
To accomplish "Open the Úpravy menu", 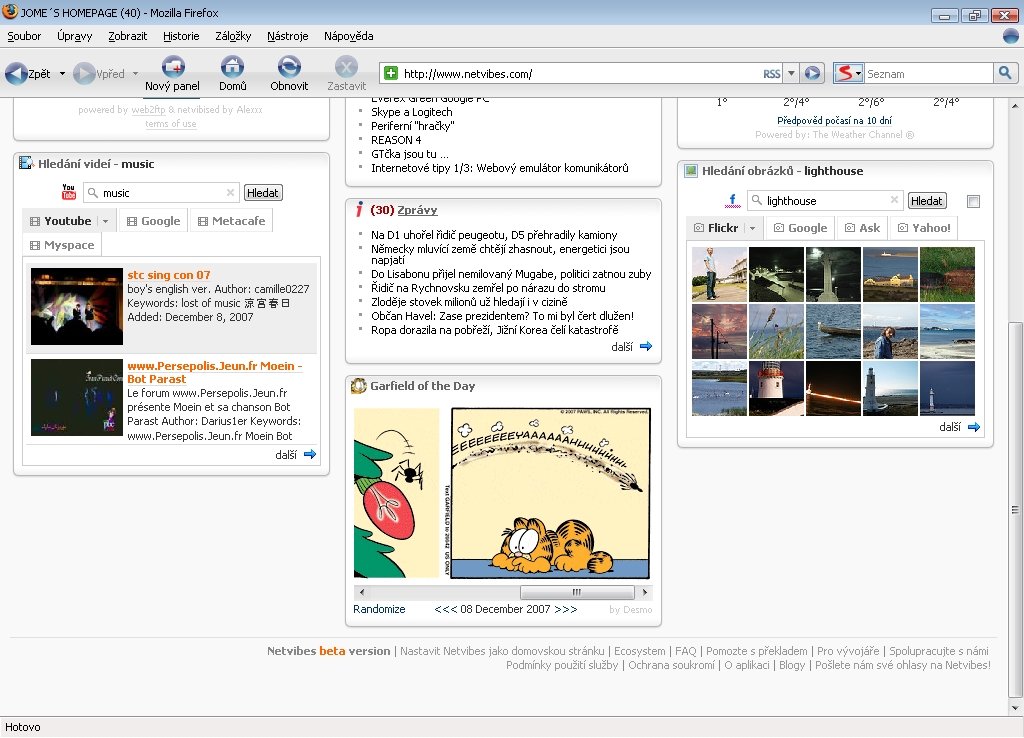I will tap(74, 36).
